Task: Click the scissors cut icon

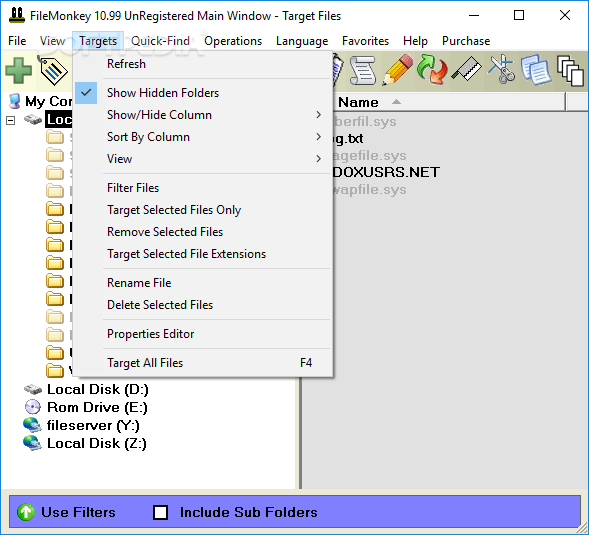Action: click(x=501, y=69)
